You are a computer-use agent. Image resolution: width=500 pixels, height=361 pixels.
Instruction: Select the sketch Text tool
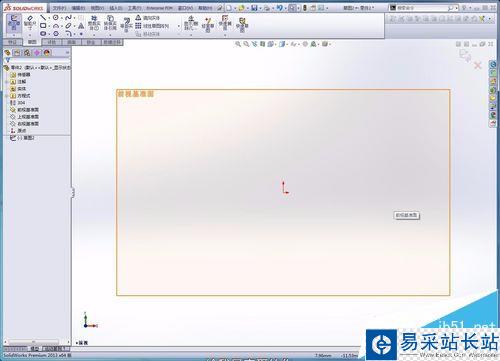[81, 26]
